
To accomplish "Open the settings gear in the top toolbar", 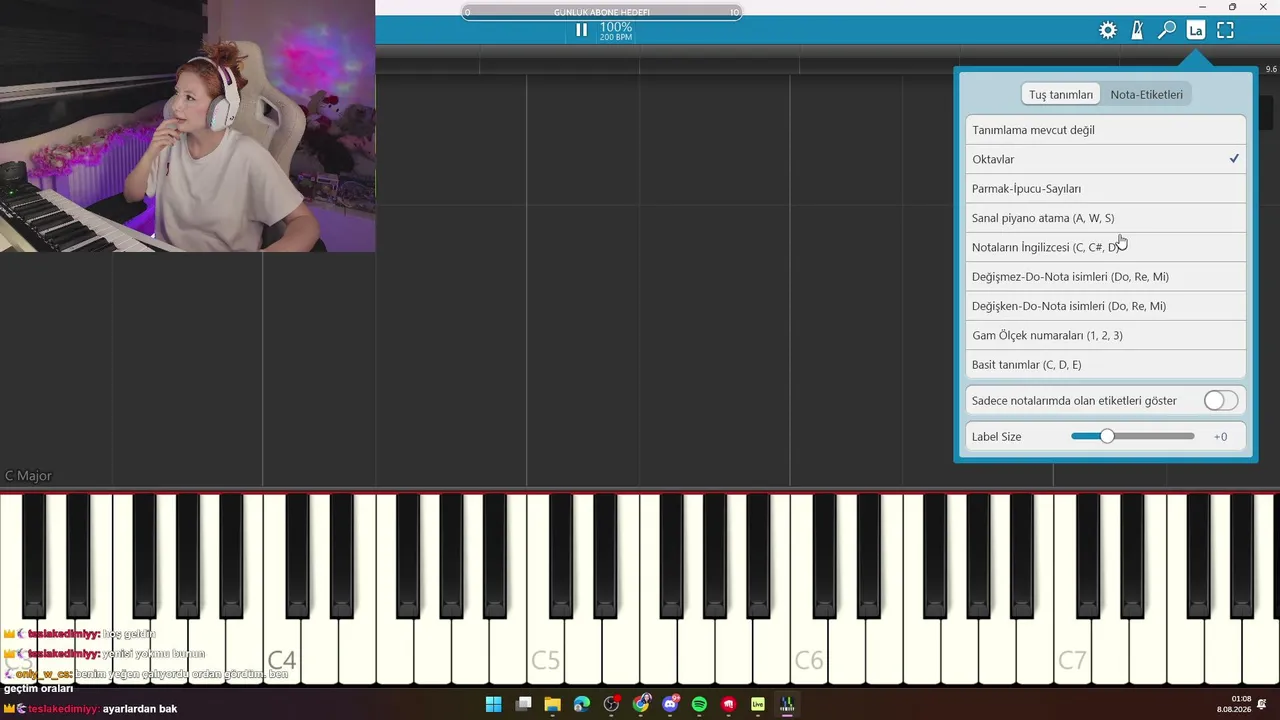I will click(x=1108, y=30).
